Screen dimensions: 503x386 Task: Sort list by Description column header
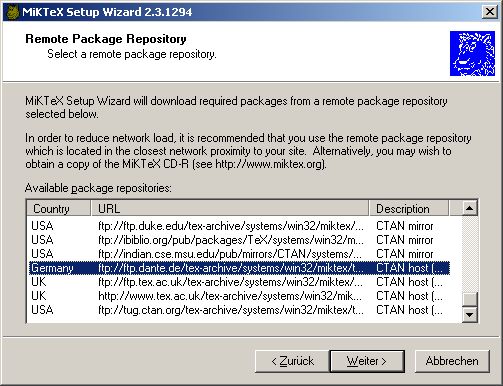pos(409,209)
